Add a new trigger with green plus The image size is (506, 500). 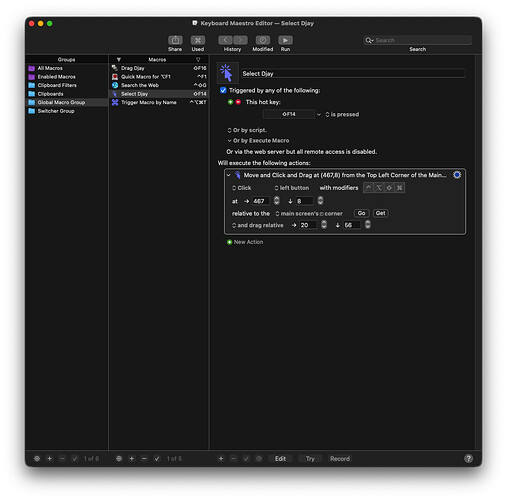(230, 102)
